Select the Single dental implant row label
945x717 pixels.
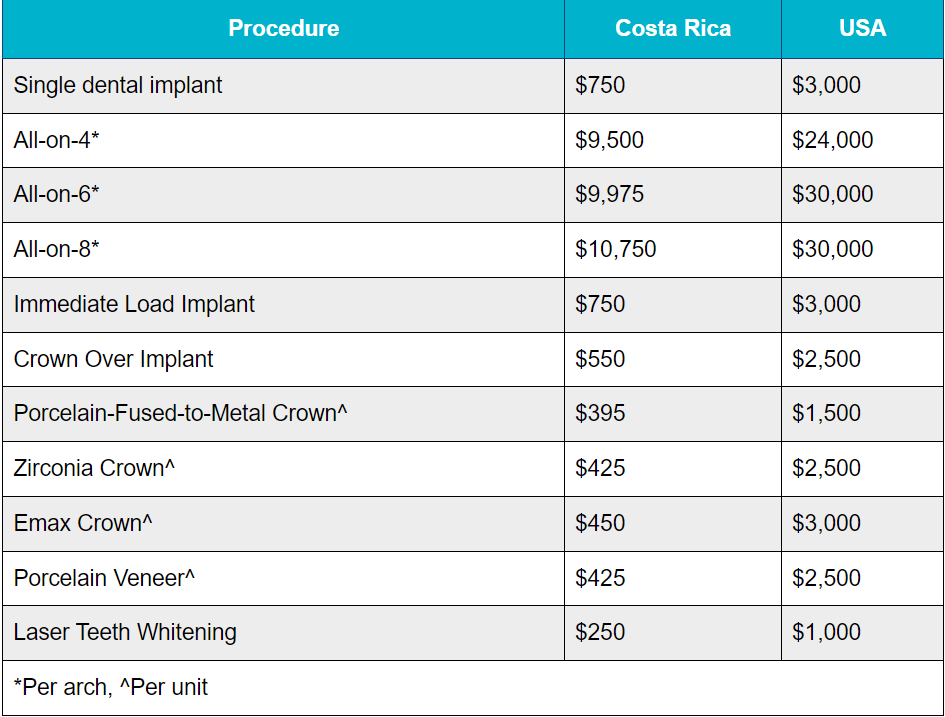click(118, 85)
